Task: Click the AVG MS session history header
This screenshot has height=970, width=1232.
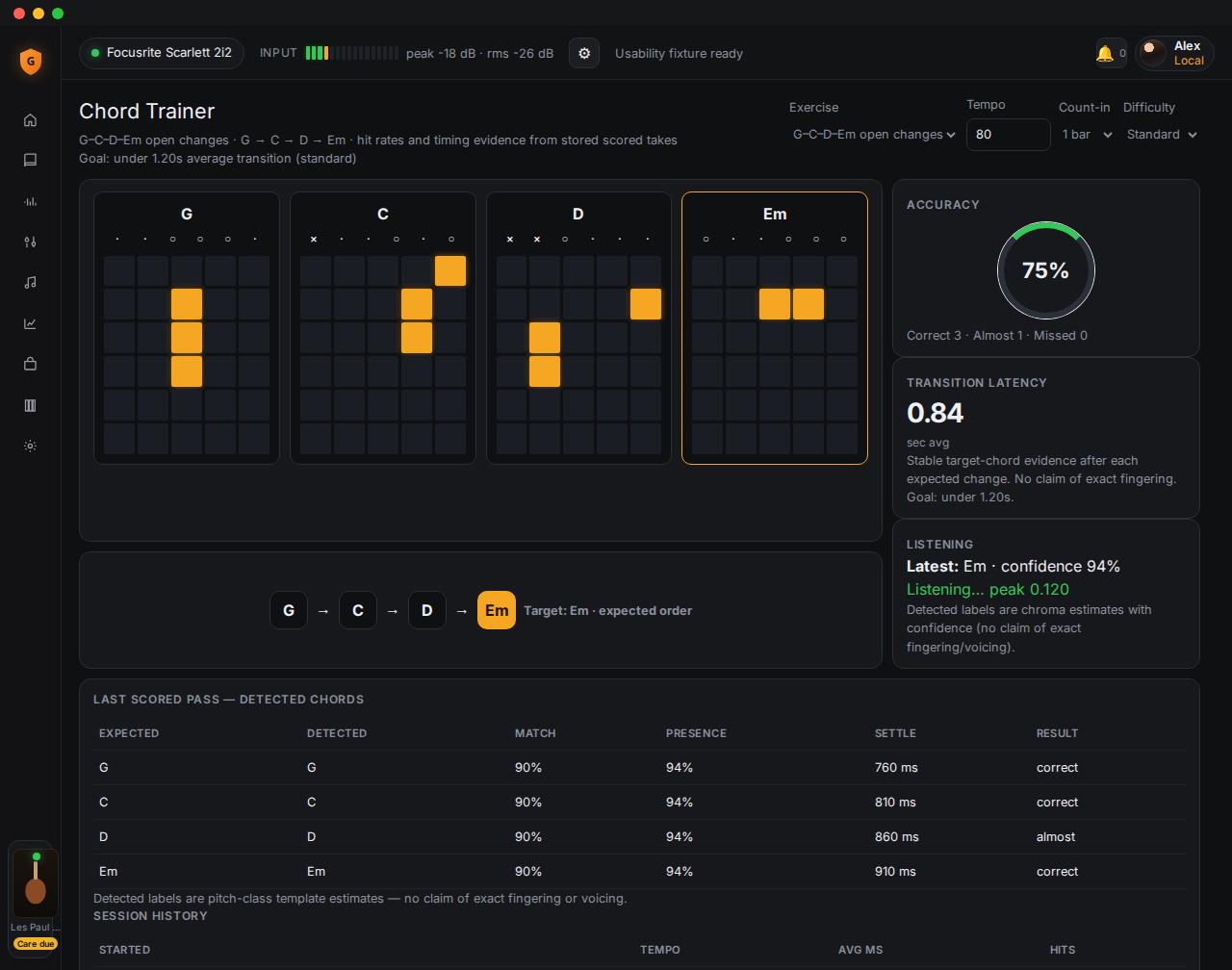Action: (860, 950)
